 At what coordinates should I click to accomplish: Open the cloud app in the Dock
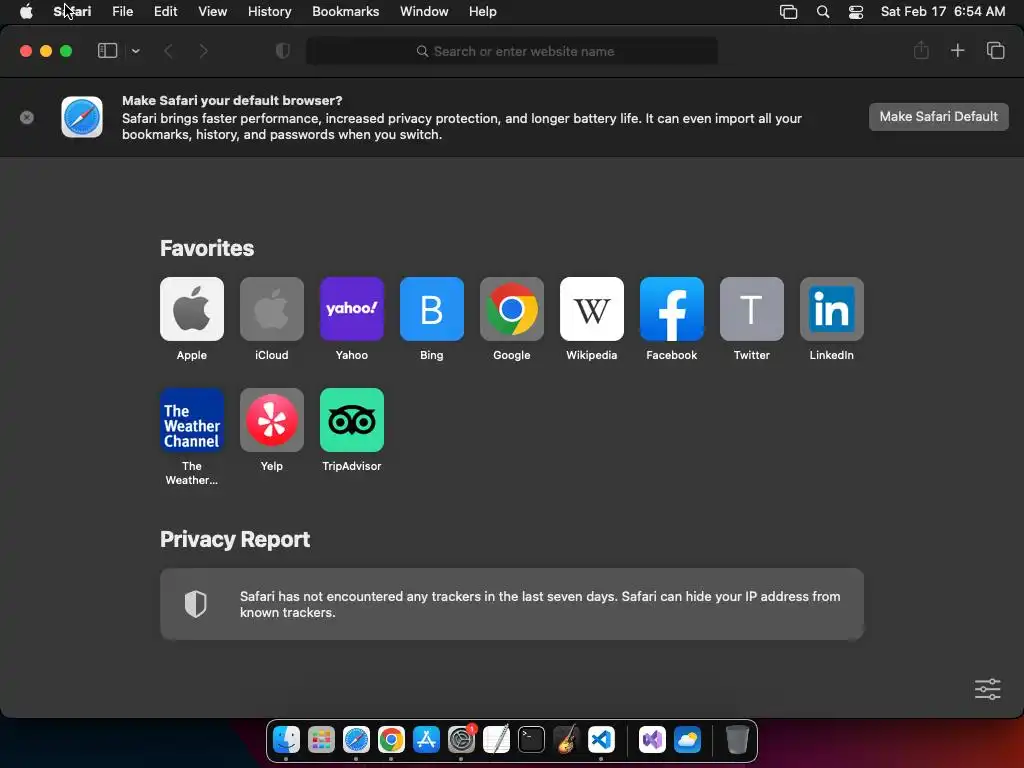tap(687, 740)
